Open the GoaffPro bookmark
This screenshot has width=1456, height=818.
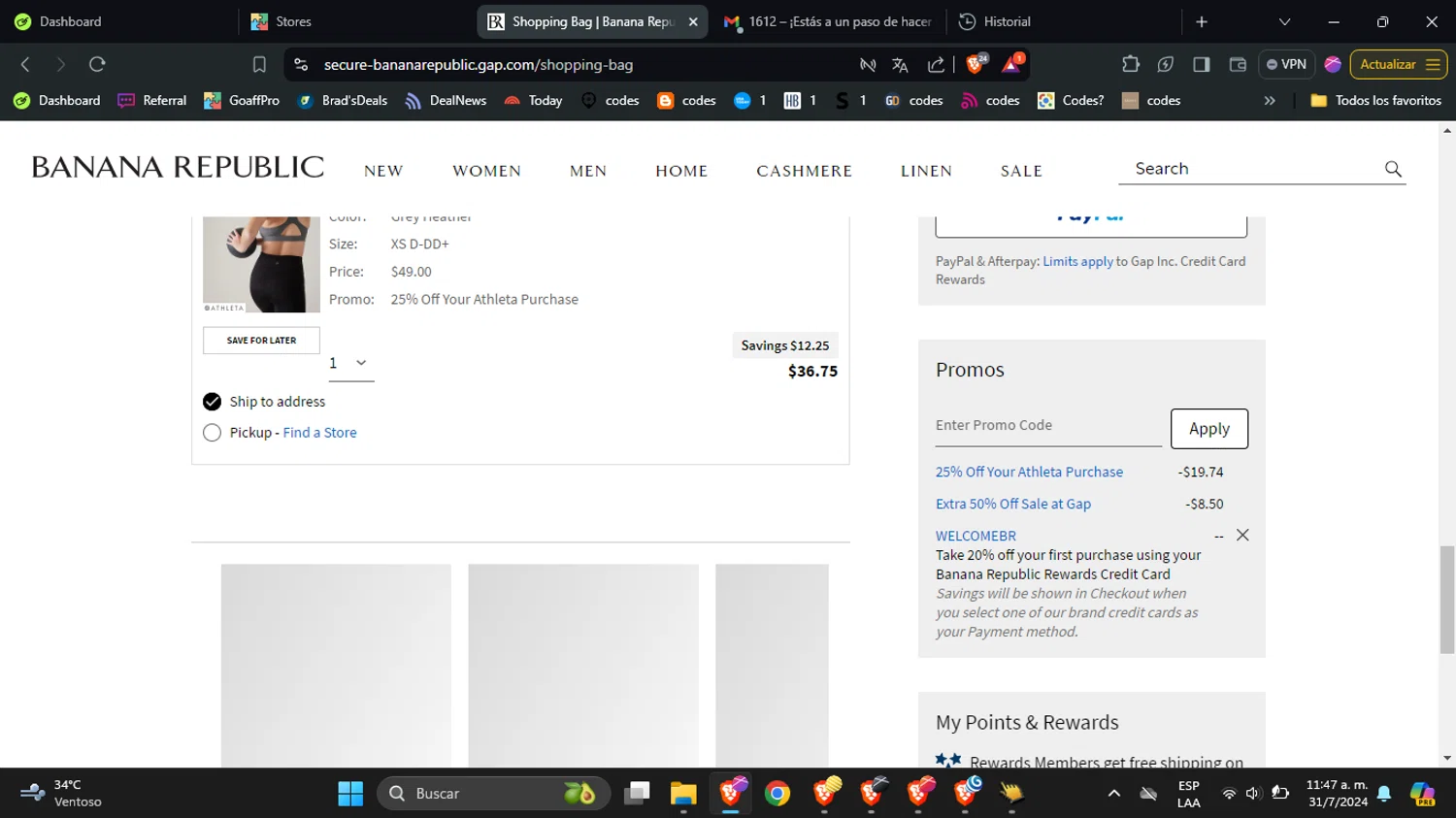coord(242,100)
